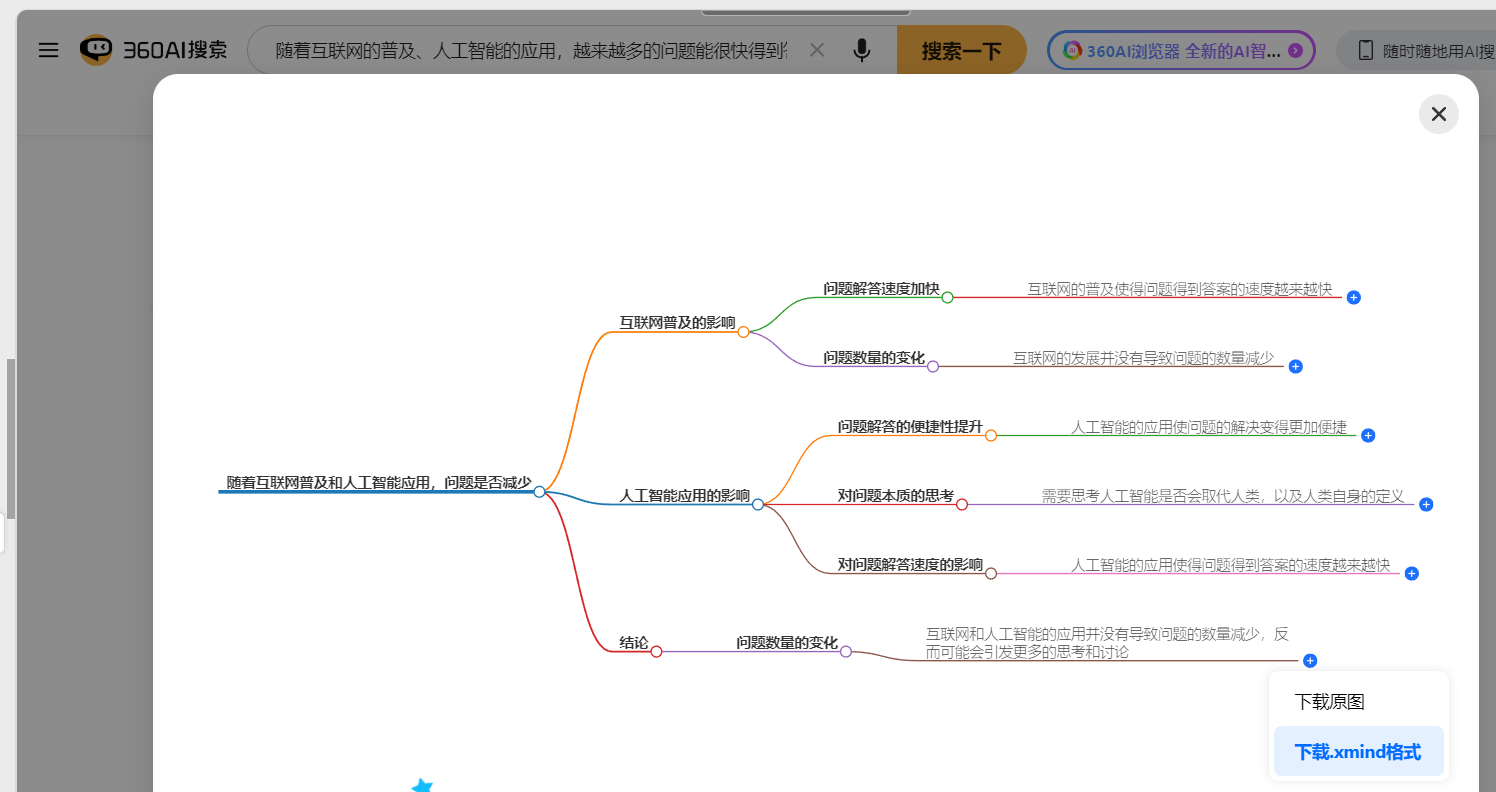Expand plus icon after 人工智能的应用使问题的解决 node

(1368, 435)
